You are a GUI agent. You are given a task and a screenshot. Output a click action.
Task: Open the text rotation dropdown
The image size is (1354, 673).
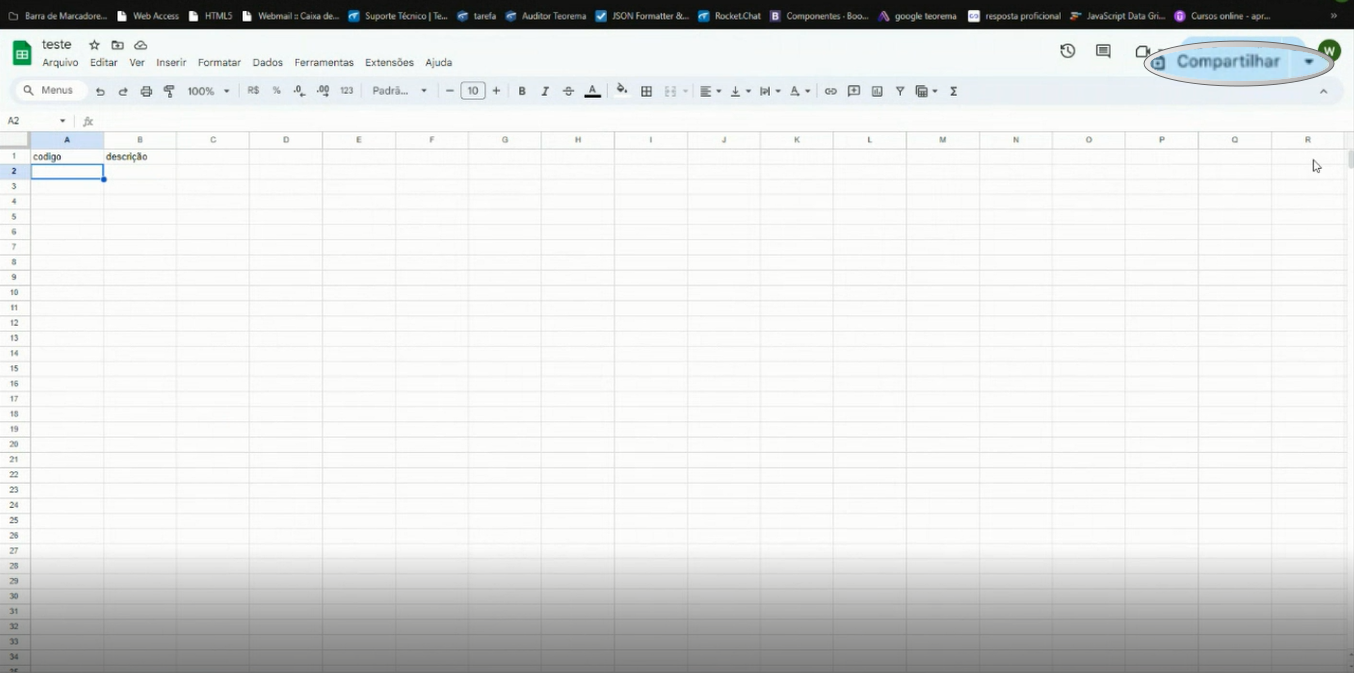800,91
